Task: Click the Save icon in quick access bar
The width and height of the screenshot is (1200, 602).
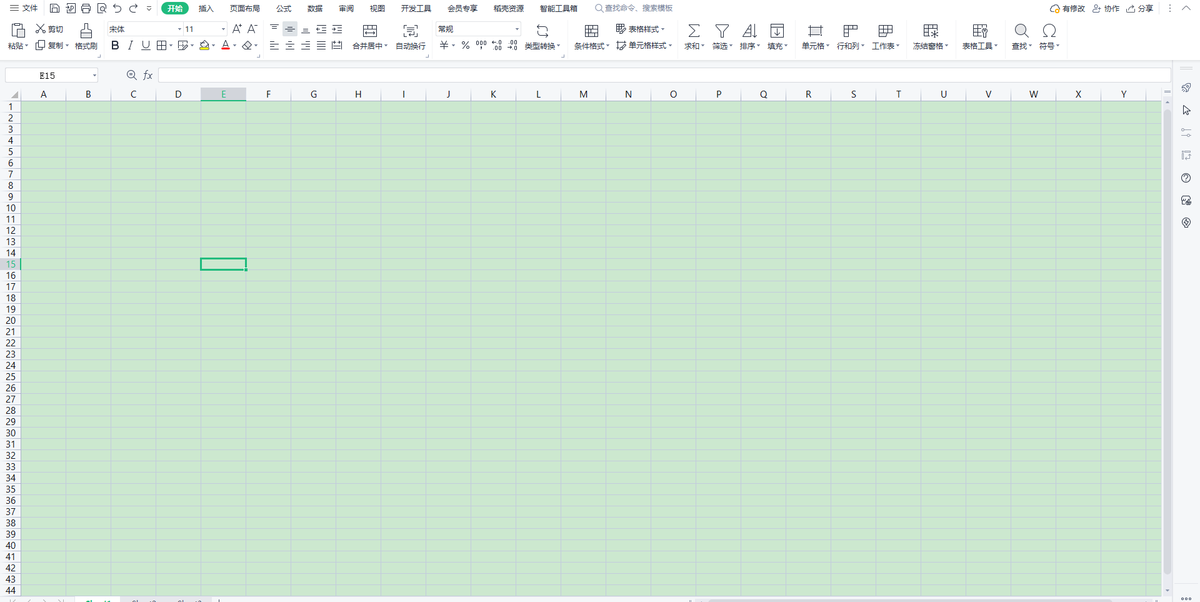Action: tap(54, 8)
